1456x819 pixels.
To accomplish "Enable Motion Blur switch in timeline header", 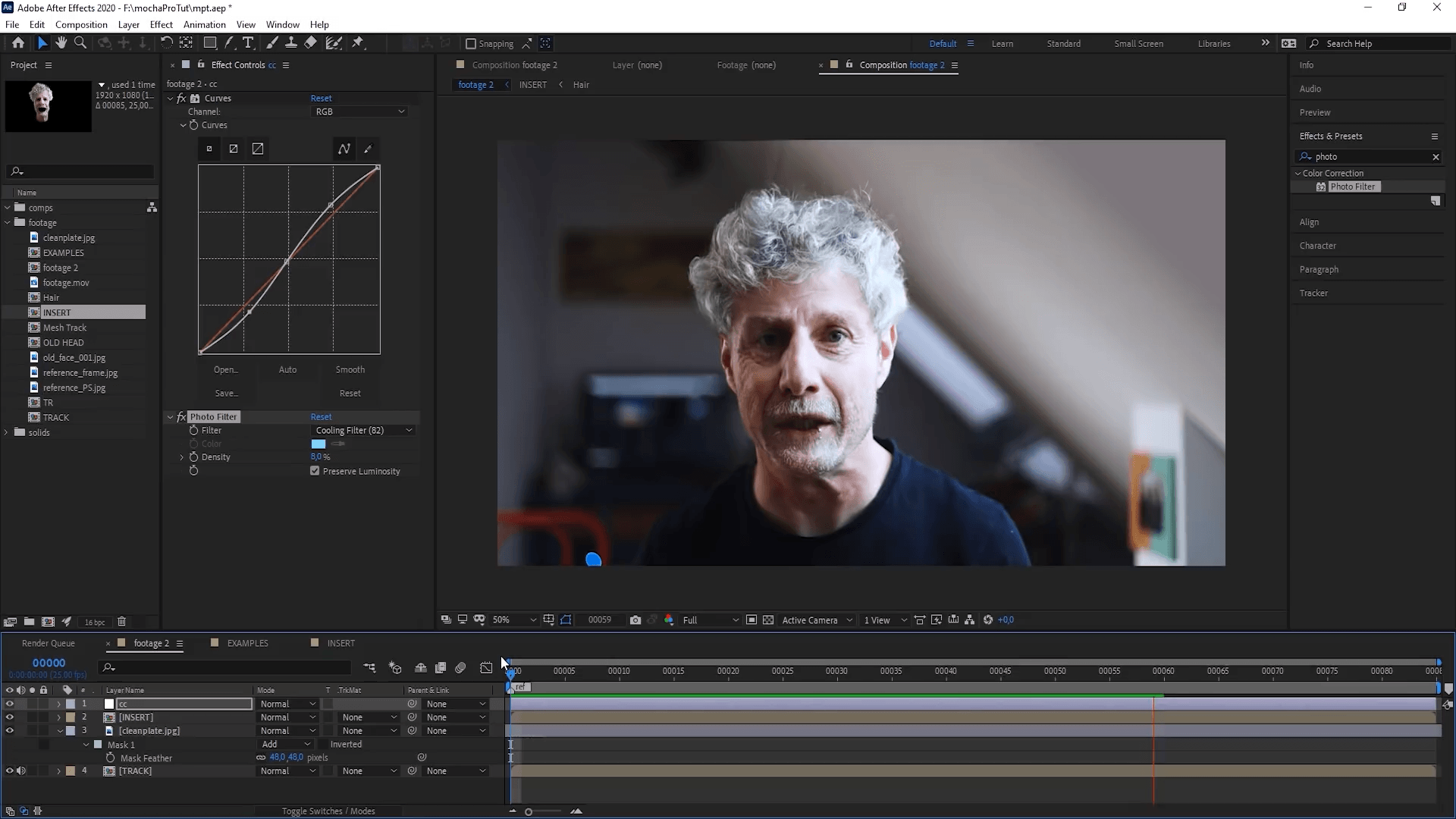I will tap(460, 668).
